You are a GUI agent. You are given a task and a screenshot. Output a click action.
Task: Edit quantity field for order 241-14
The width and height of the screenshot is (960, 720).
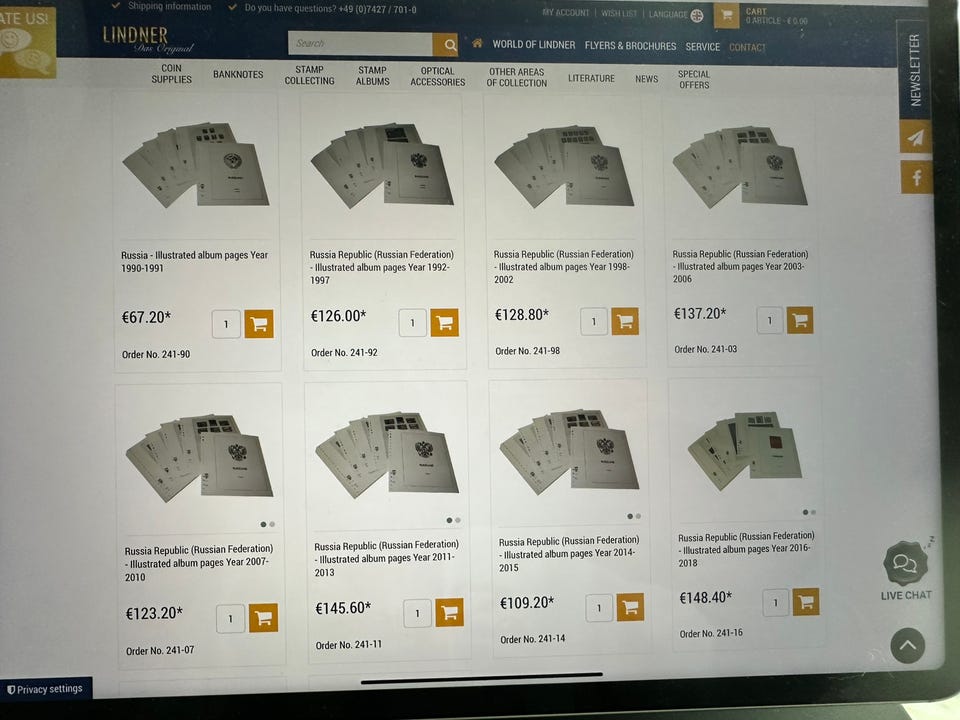click(599, 608)
